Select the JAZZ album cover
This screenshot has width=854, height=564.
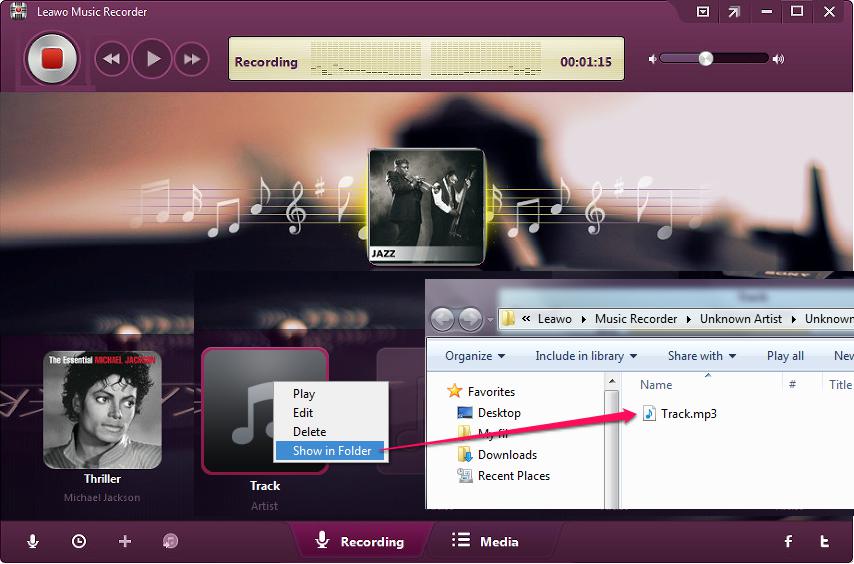(x=426, y=206)
